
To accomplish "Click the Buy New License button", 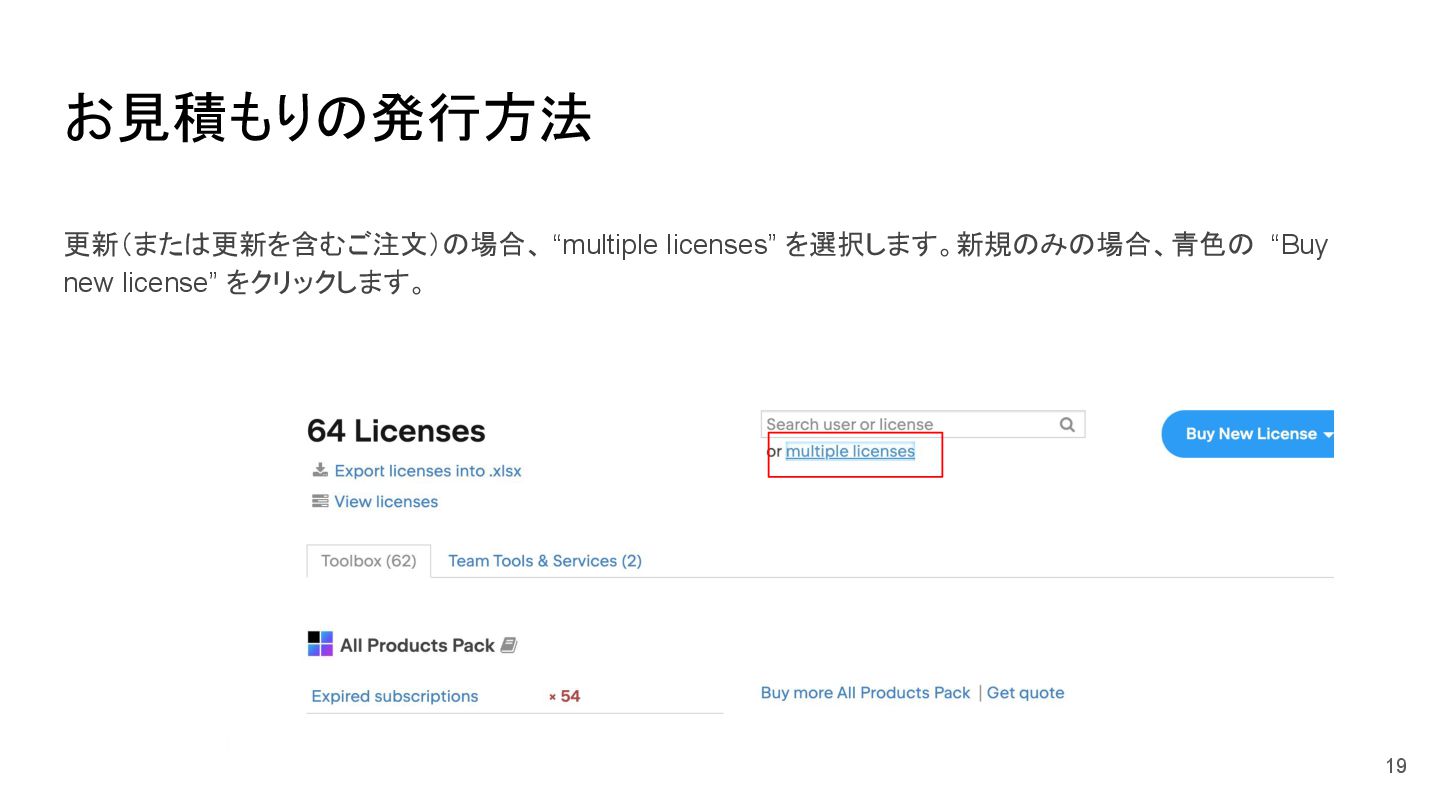I will pos(1248,434).
